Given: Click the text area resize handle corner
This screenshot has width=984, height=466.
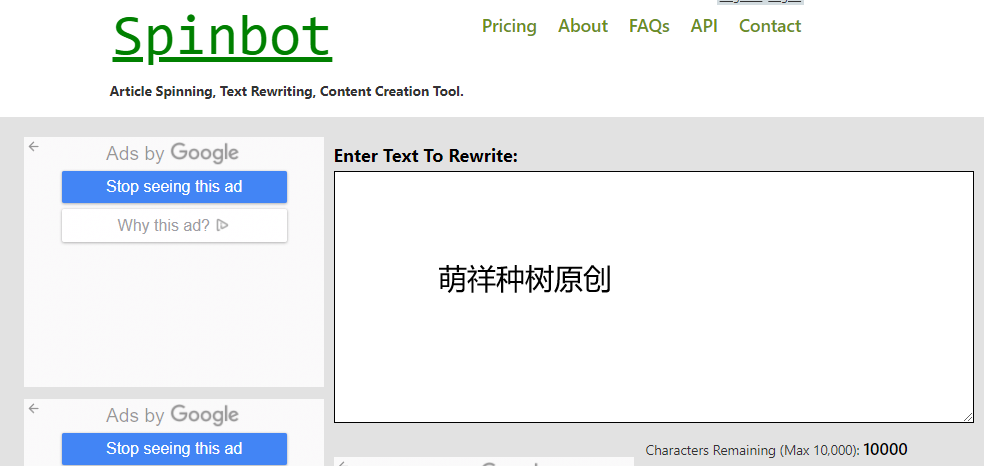Looking at the screenshot, I should coord(968,417).
